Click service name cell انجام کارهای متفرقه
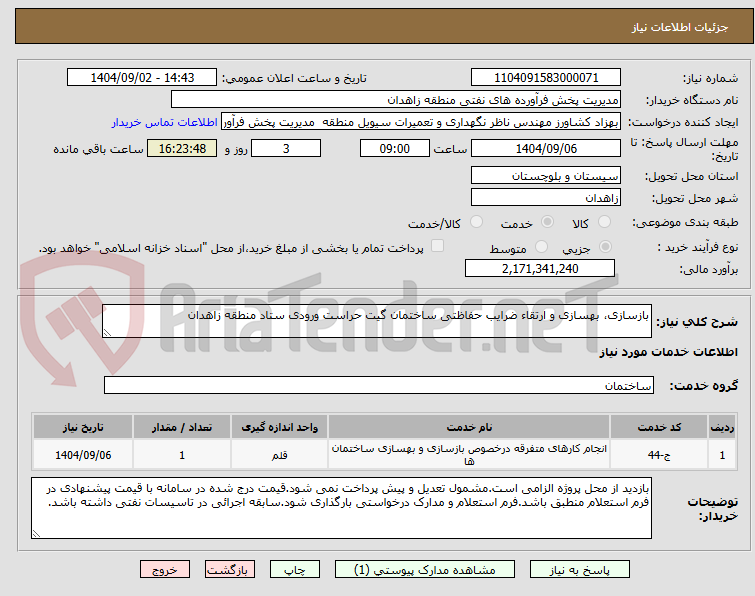The width and height of the screenshot is (755, 596). pos(469,455)
